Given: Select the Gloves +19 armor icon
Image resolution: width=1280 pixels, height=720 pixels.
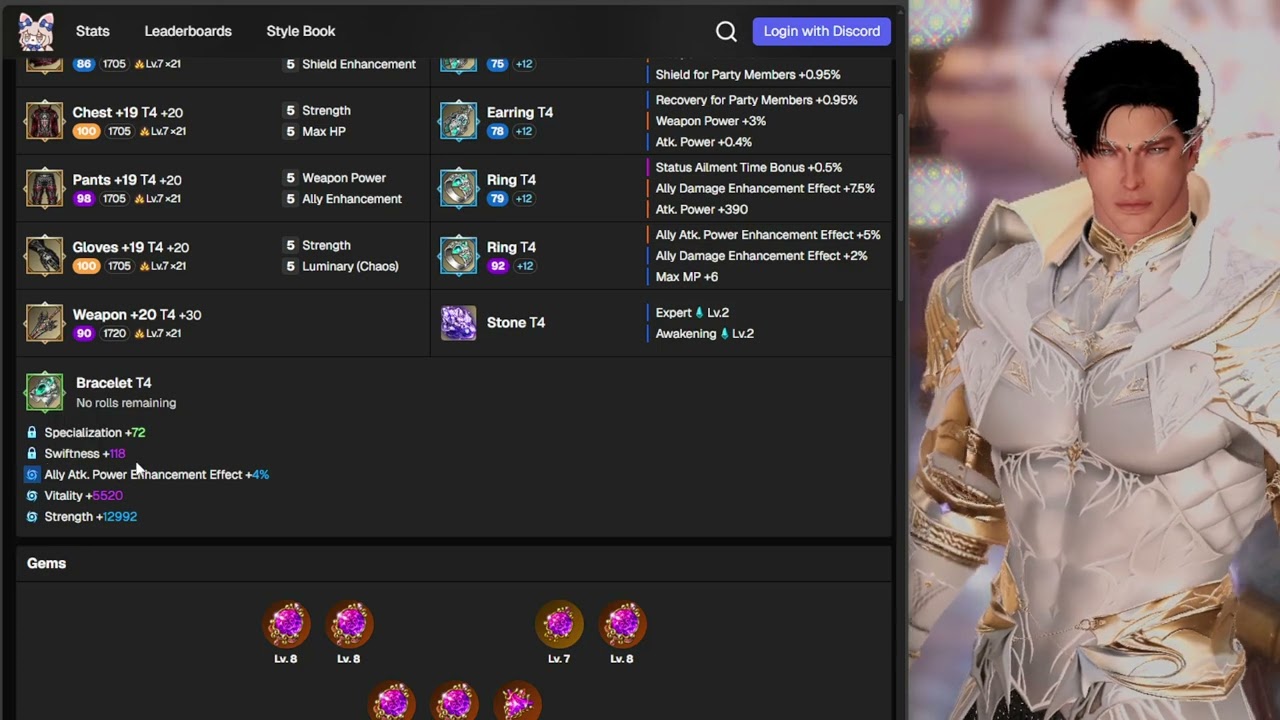Looking at the screenshot, I should pyautogui.click(x=44, y=255).
